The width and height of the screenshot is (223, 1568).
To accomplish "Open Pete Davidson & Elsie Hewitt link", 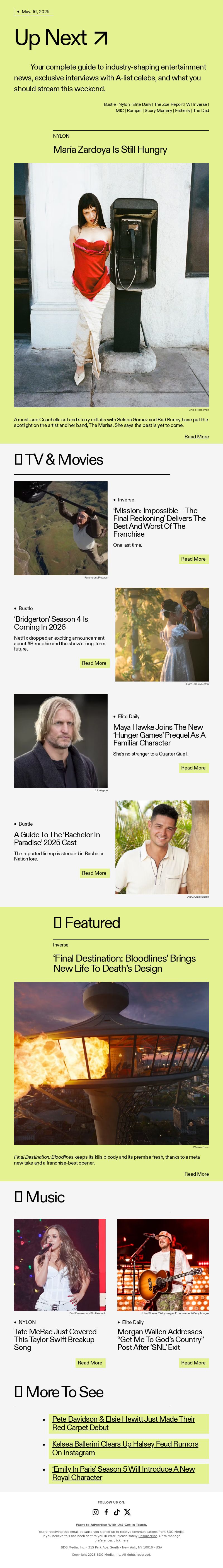I will click(124, 1423).
